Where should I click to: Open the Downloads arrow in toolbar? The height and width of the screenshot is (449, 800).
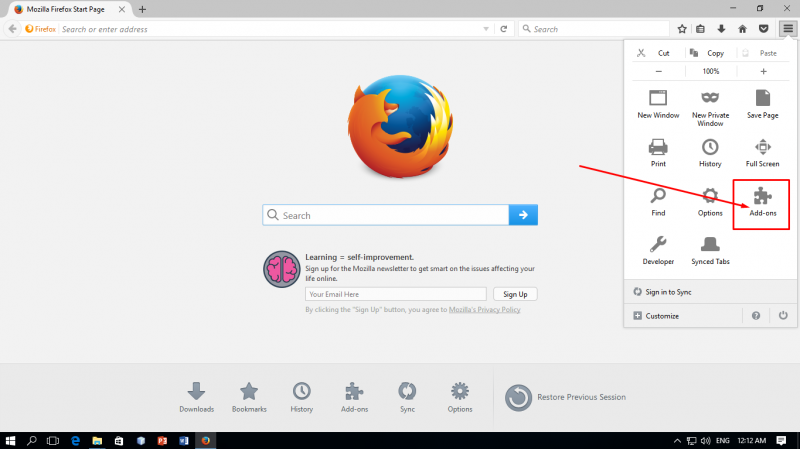[x=721, y=29]
